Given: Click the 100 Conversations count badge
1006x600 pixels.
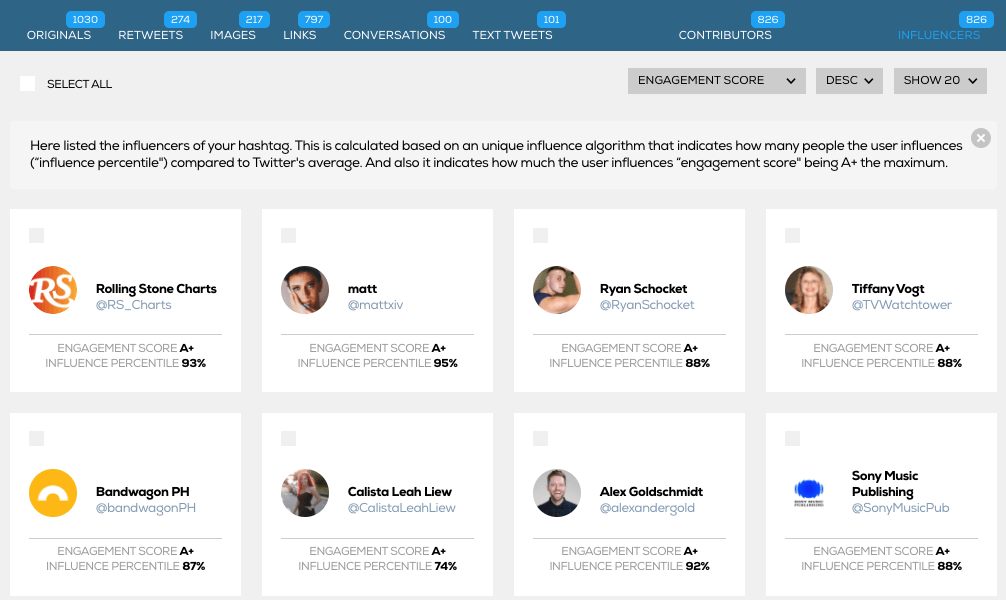Looking at the screenshot, I should click(x=443, y=19).
